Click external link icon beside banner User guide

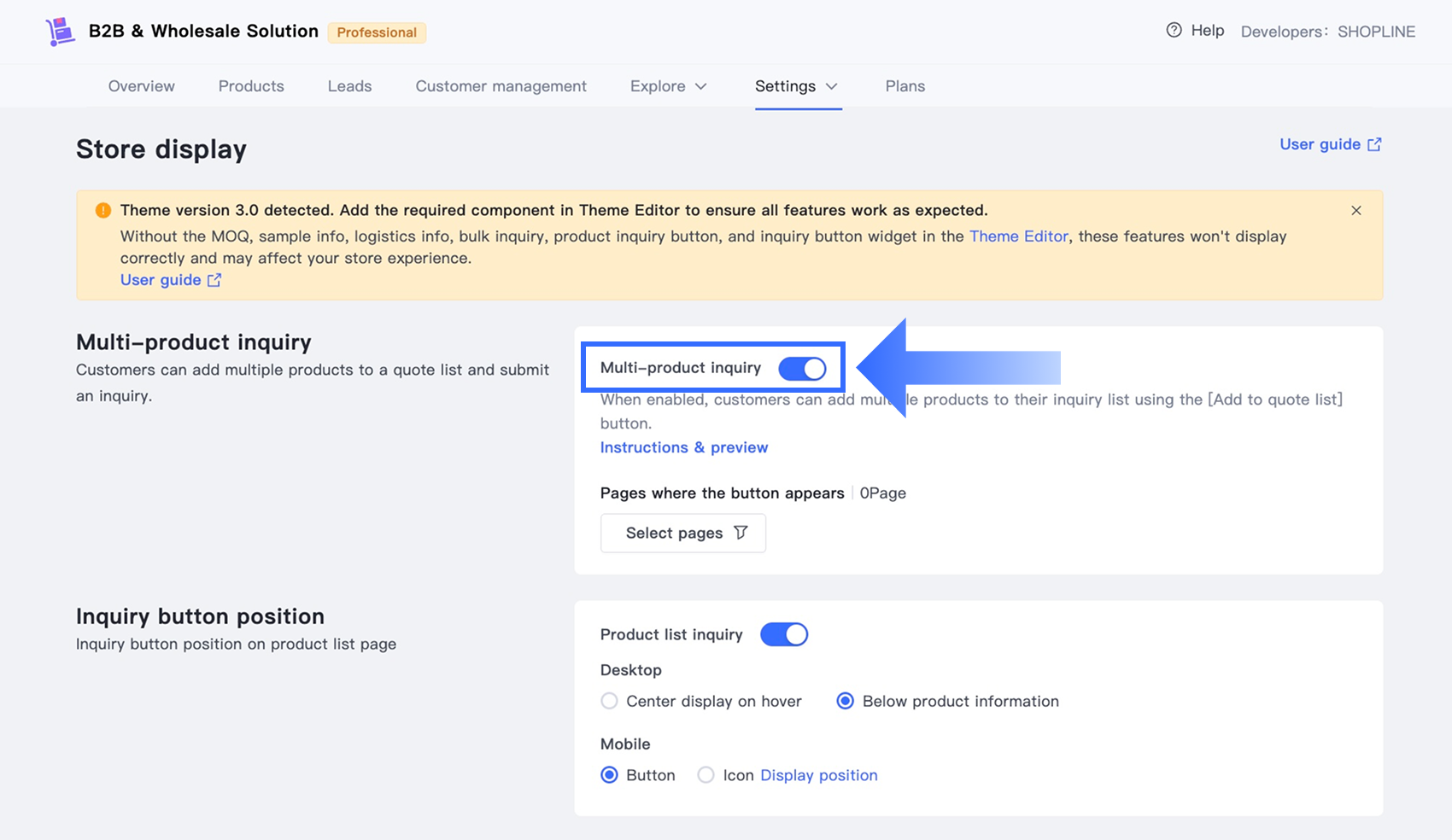pos(214,280)
